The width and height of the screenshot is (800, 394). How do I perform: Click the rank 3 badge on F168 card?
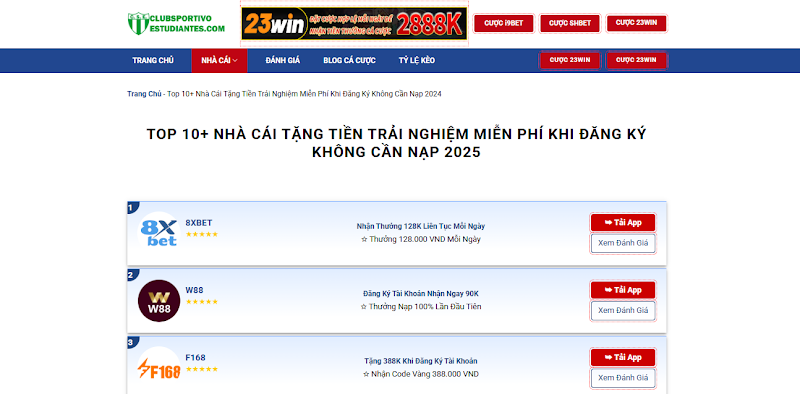coord(132,342)
